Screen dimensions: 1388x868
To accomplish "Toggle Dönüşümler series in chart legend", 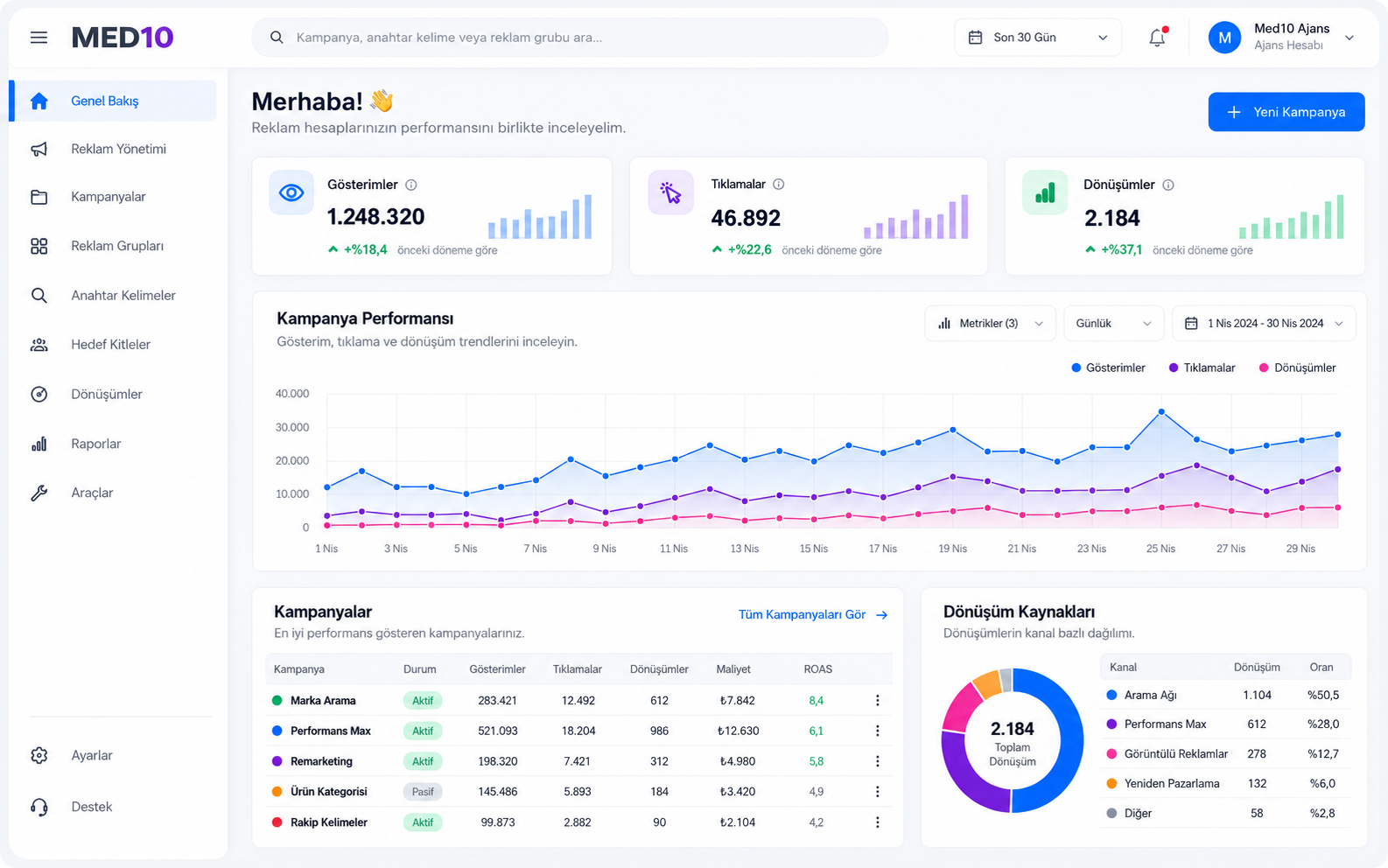I will tap(1297, 367).
